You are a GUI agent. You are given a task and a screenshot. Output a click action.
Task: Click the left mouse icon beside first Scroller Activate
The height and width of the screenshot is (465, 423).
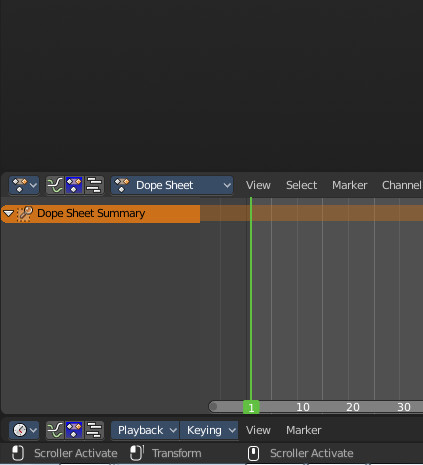pyautogui.click(x=18, y=453)
